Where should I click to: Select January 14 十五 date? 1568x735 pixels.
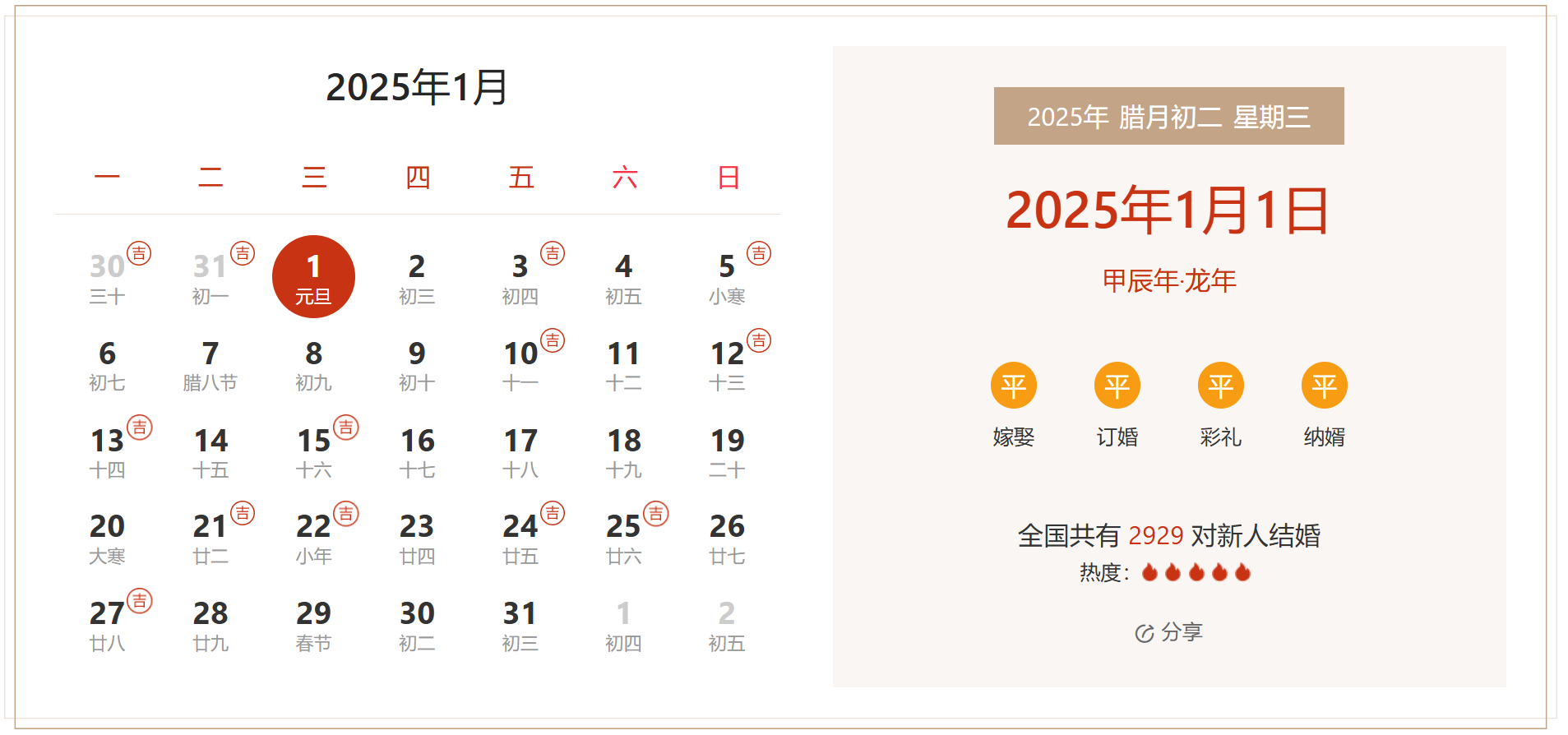tap(210, 453)
